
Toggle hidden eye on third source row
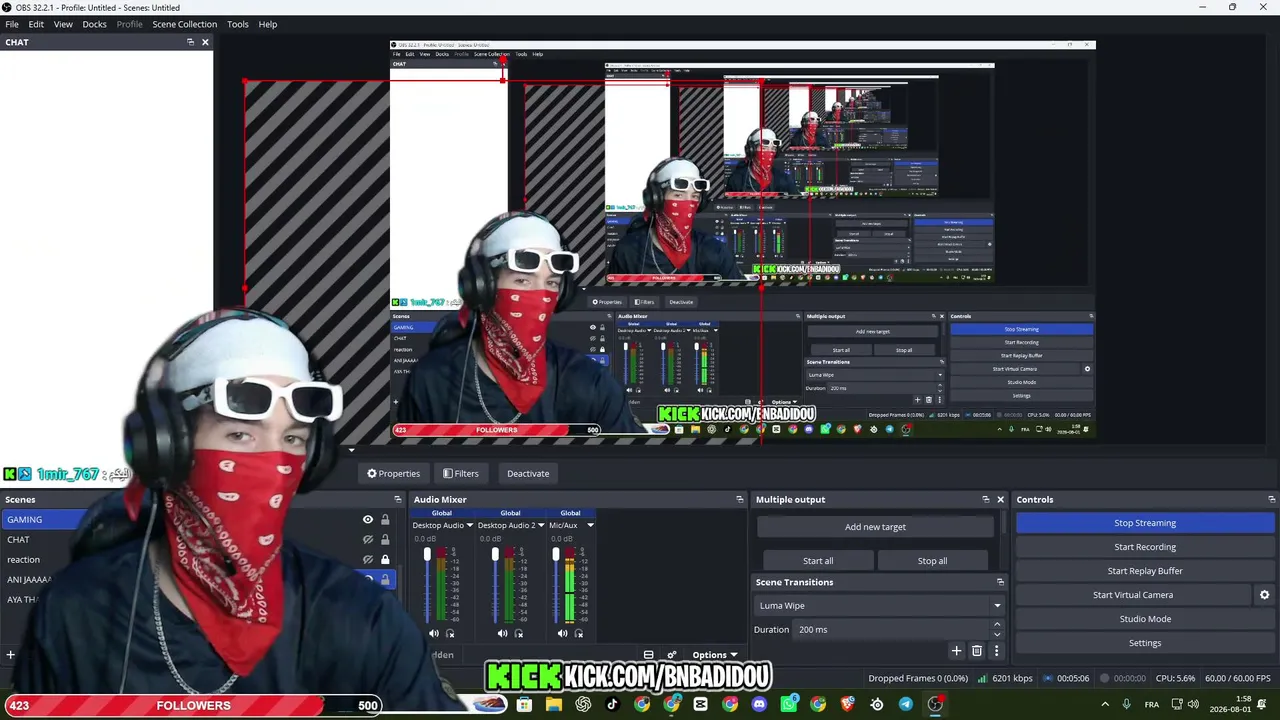pos(368,559)
